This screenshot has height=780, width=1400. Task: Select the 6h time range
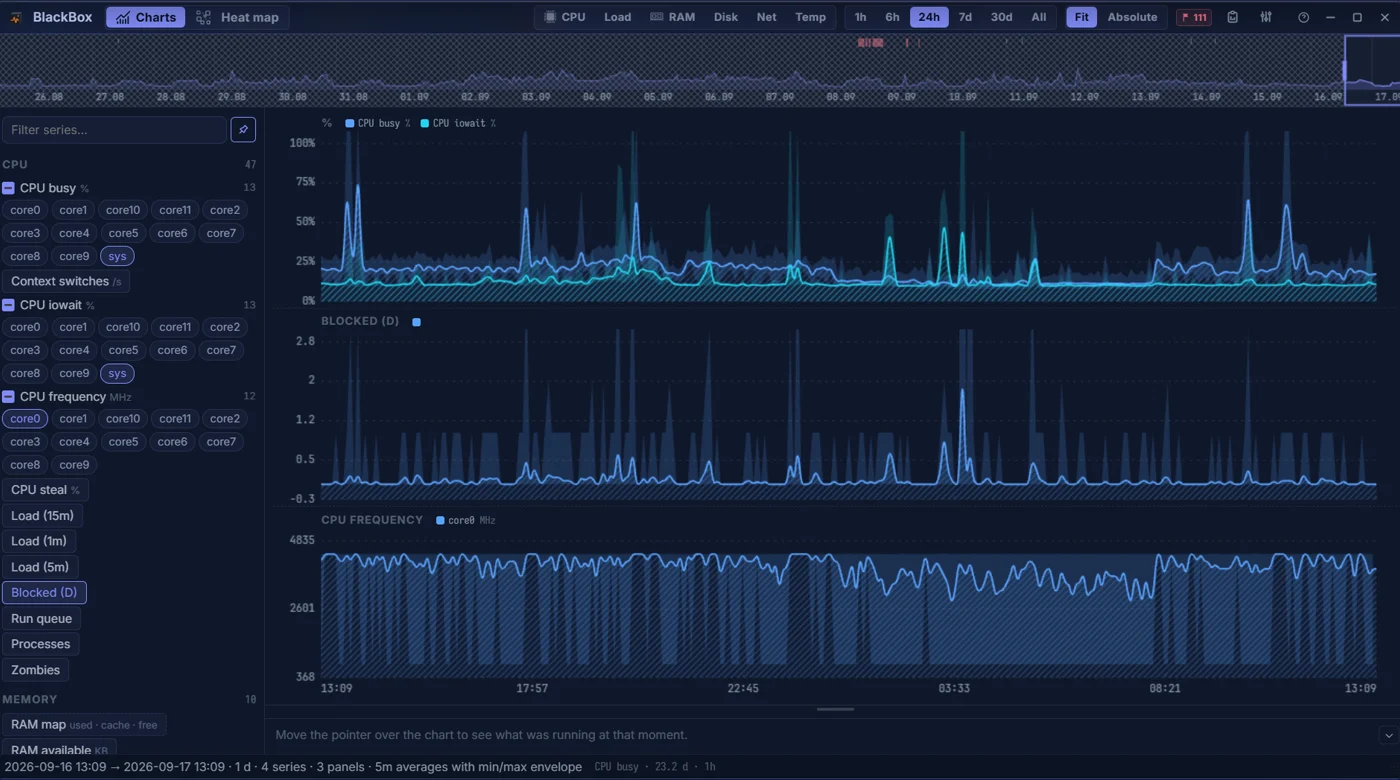tap(892, 17)
